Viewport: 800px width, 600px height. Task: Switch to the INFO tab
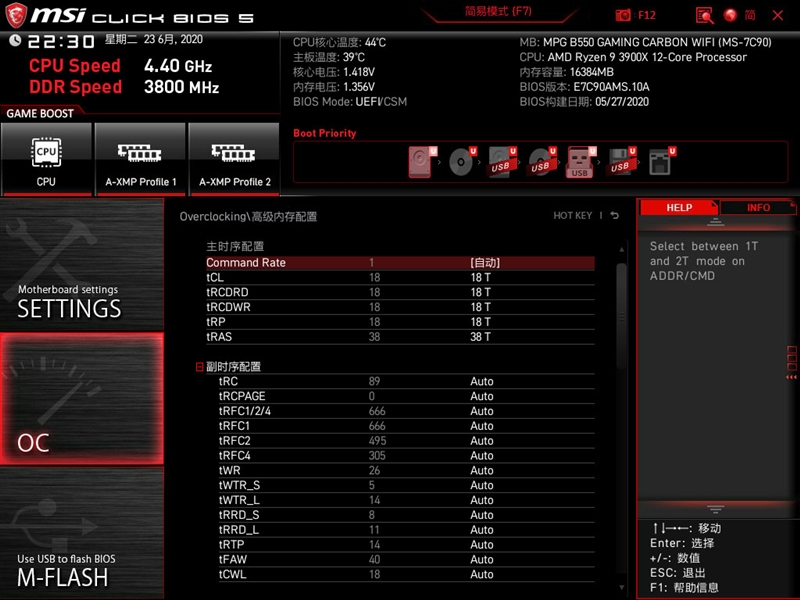(x=759, y=207)
